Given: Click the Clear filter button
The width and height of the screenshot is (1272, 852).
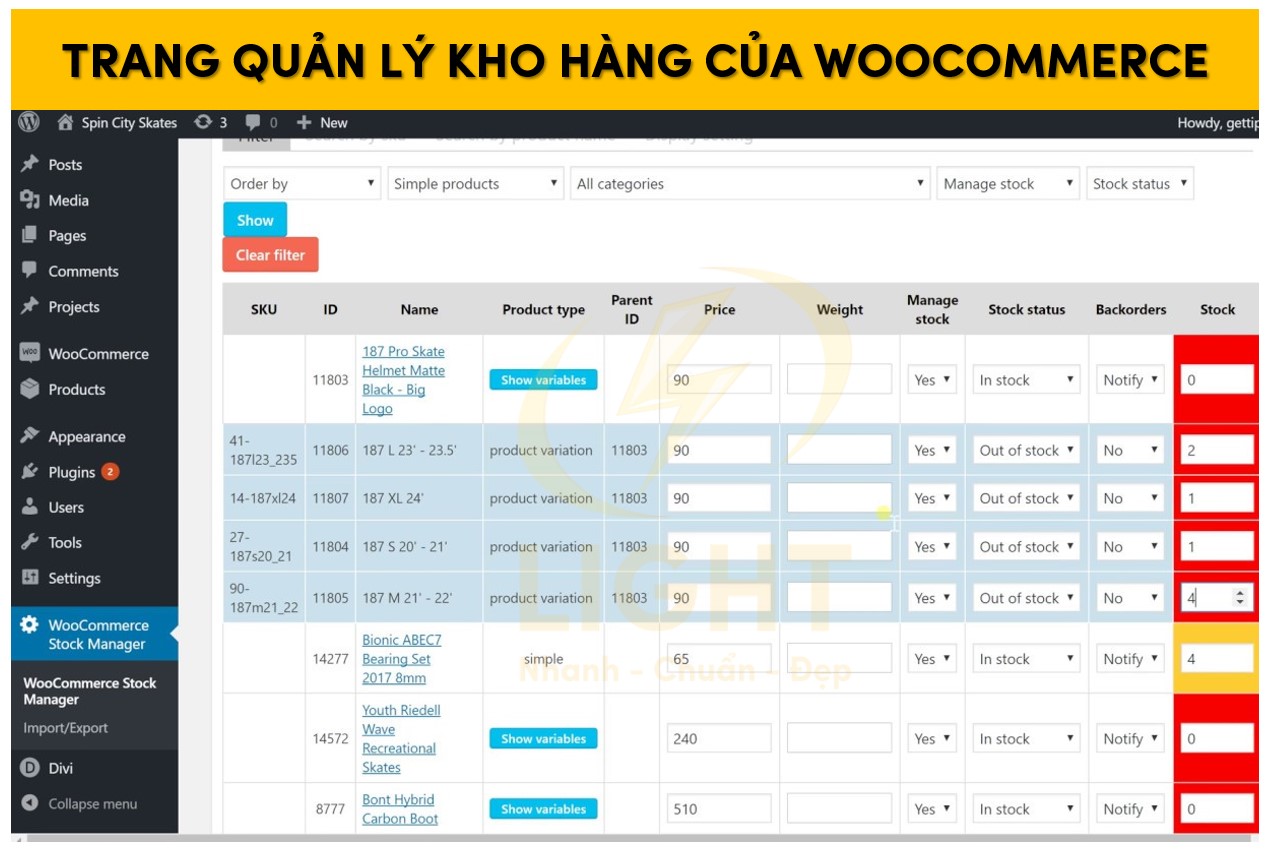Looking at the screenshot, I should click(270, 255).
